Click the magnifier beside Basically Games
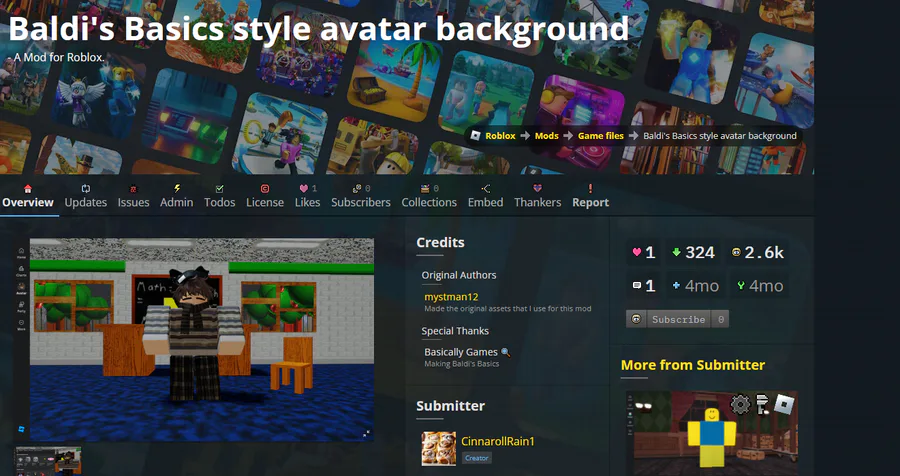 point(505,352)
